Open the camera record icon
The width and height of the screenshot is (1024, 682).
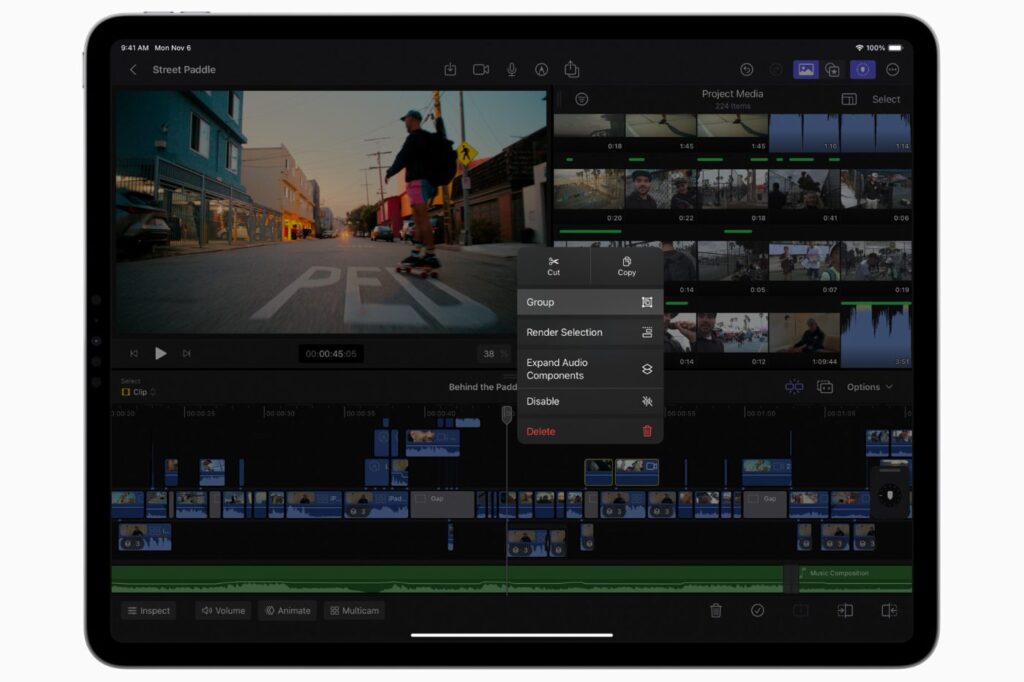[x=481, y=69]
